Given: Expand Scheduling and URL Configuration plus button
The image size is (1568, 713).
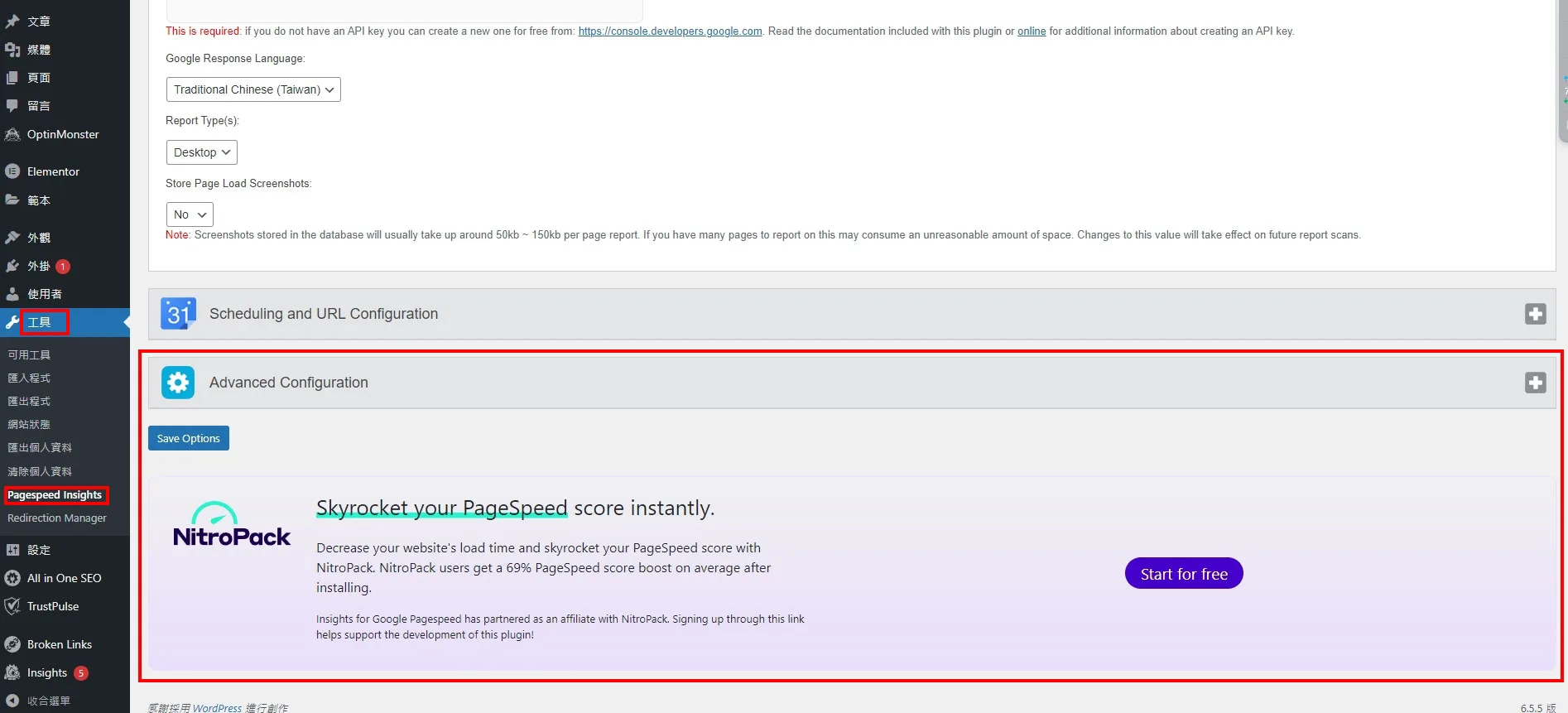Looking at the screenshot, I should coord(1536,314).
